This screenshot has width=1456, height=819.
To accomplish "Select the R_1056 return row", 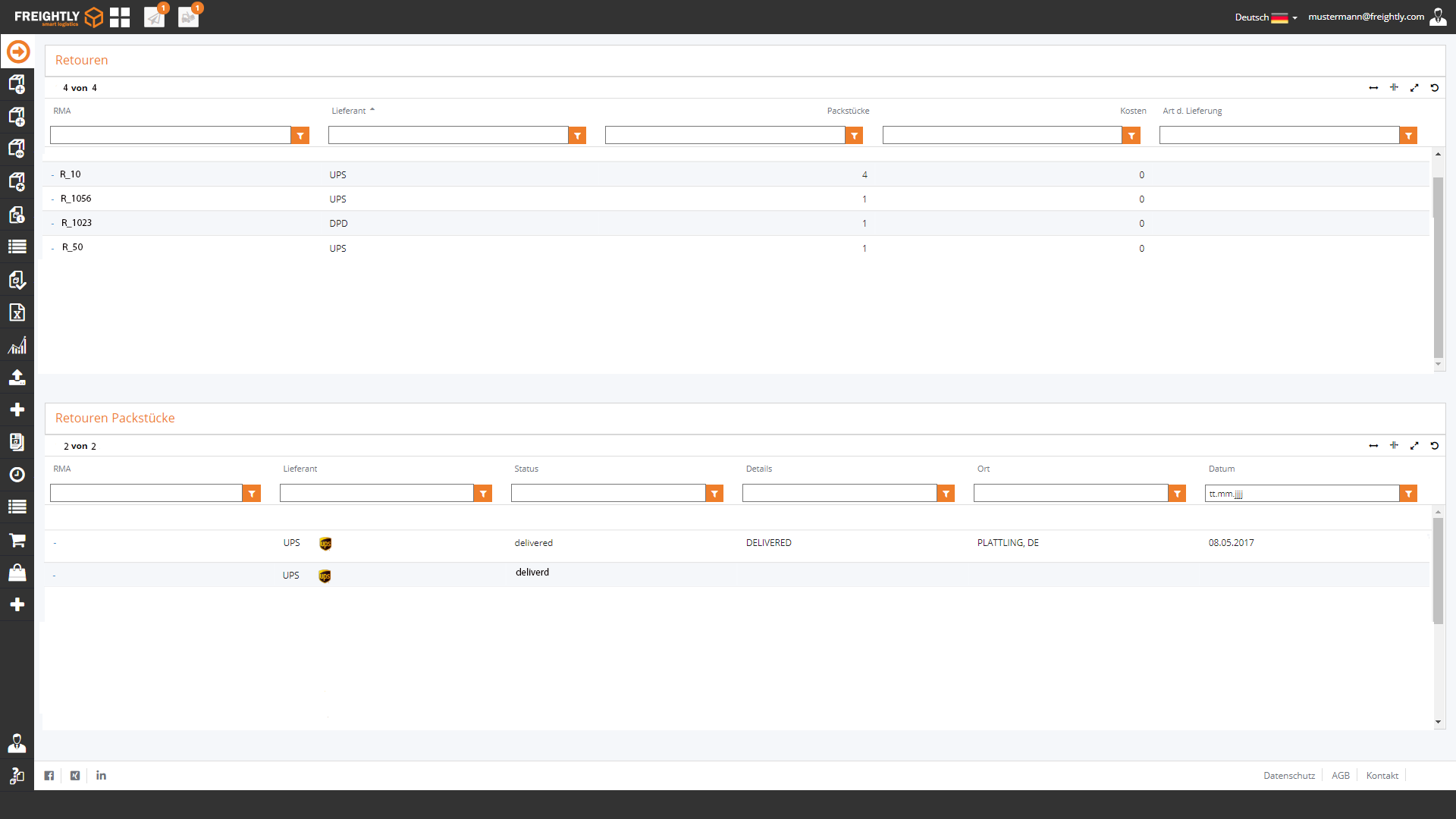I will [737, 199].
